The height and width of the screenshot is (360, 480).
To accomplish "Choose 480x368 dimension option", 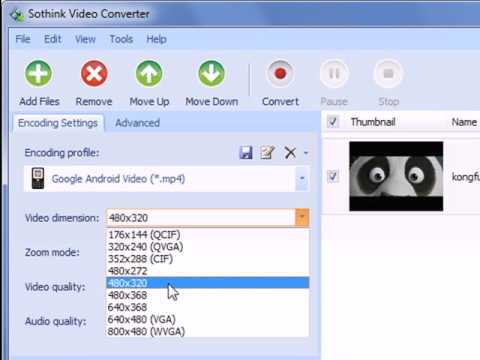I will coord(207,295).
